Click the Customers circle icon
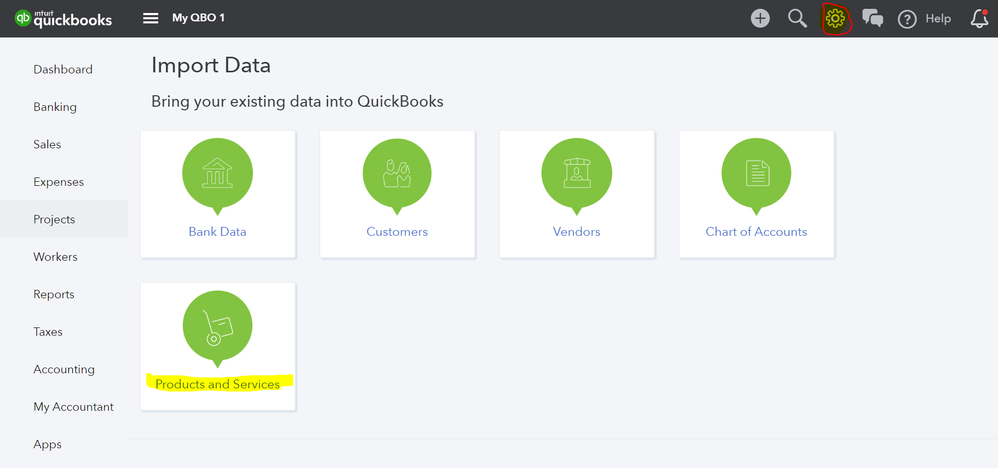 pos(397,174)
